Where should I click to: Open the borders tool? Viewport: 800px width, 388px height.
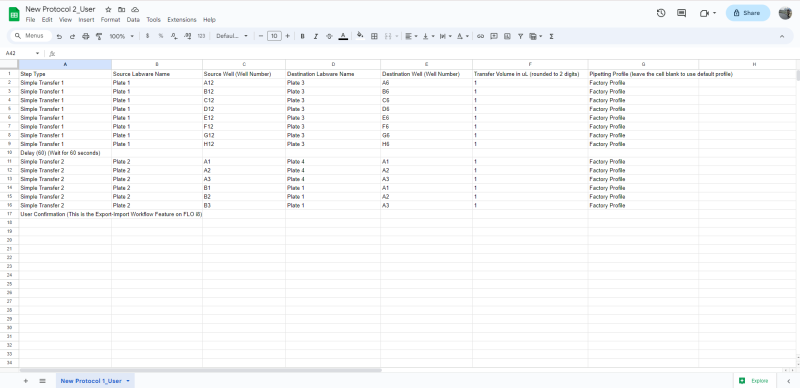[374, 36]
